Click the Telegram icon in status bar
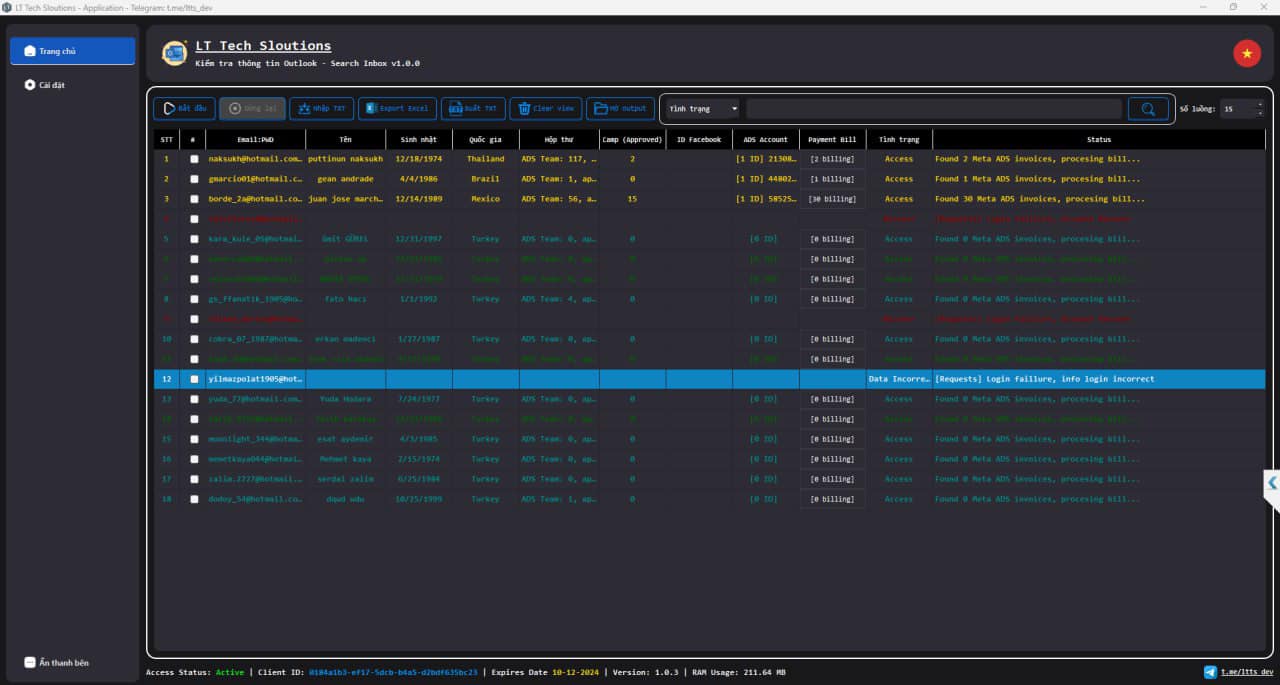 1210,672
